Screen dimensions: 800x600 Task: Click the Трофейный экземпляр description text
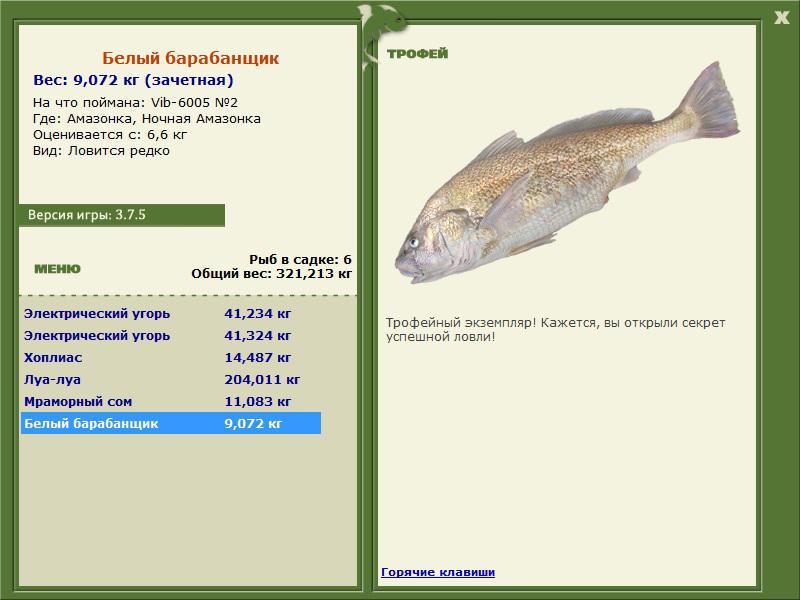pyautogui.click(x=555, y=330)
